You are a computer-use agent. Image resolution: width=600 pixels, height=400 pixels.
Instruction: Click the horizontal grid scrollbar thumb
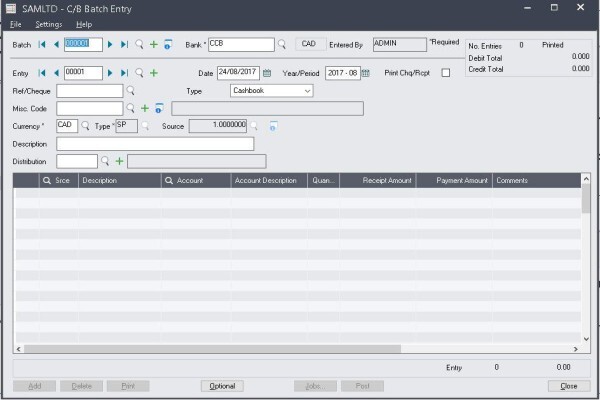point(212,349)
